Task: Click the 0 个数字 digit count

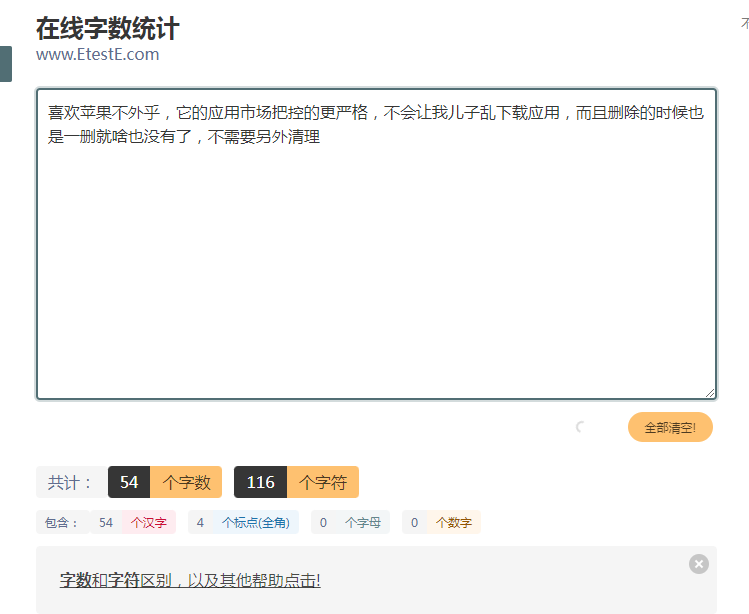Action: pos(441,522)
